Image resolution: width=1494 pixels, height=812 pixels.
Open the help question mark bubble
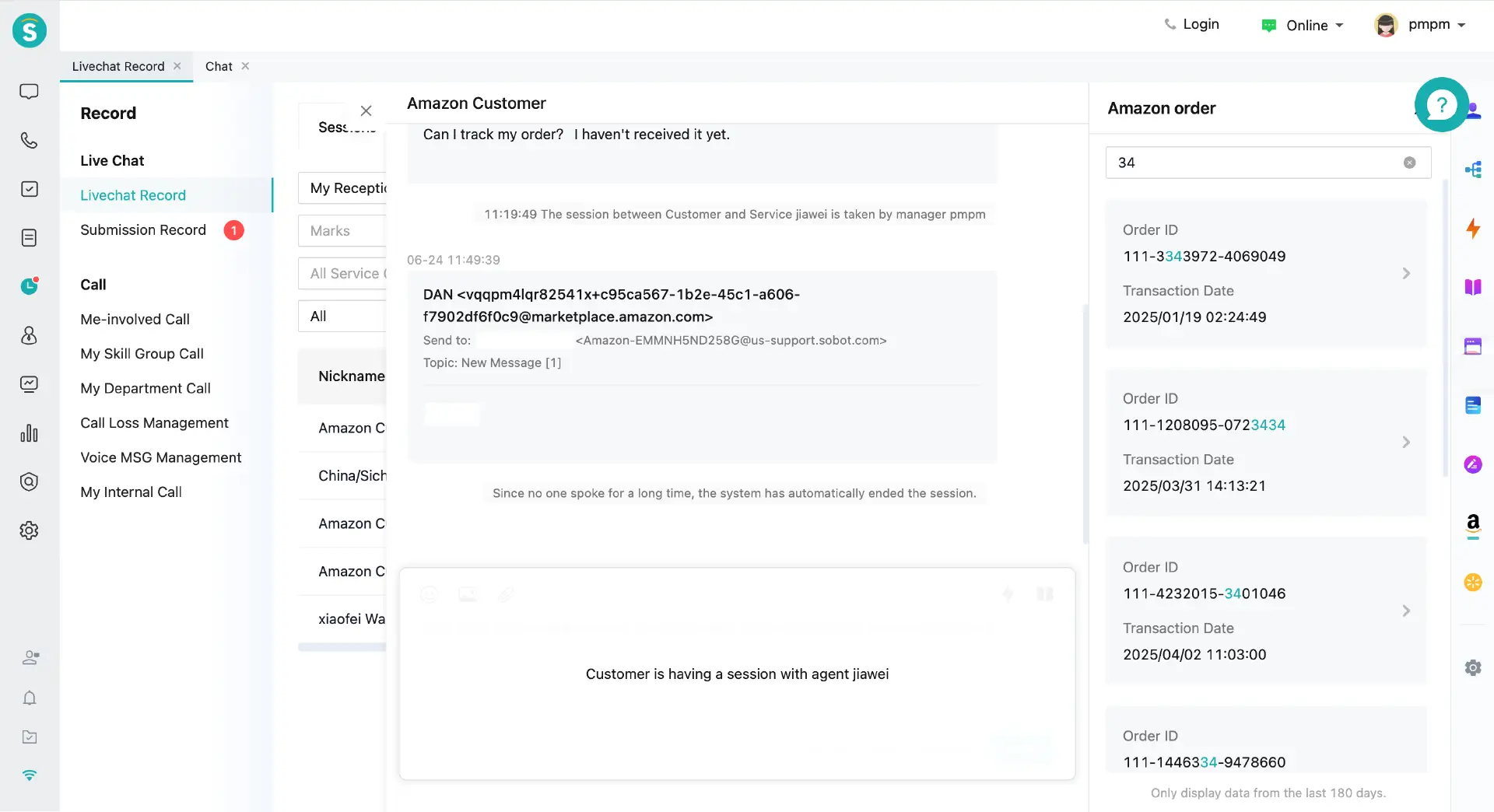click(x=1442, y=104)
